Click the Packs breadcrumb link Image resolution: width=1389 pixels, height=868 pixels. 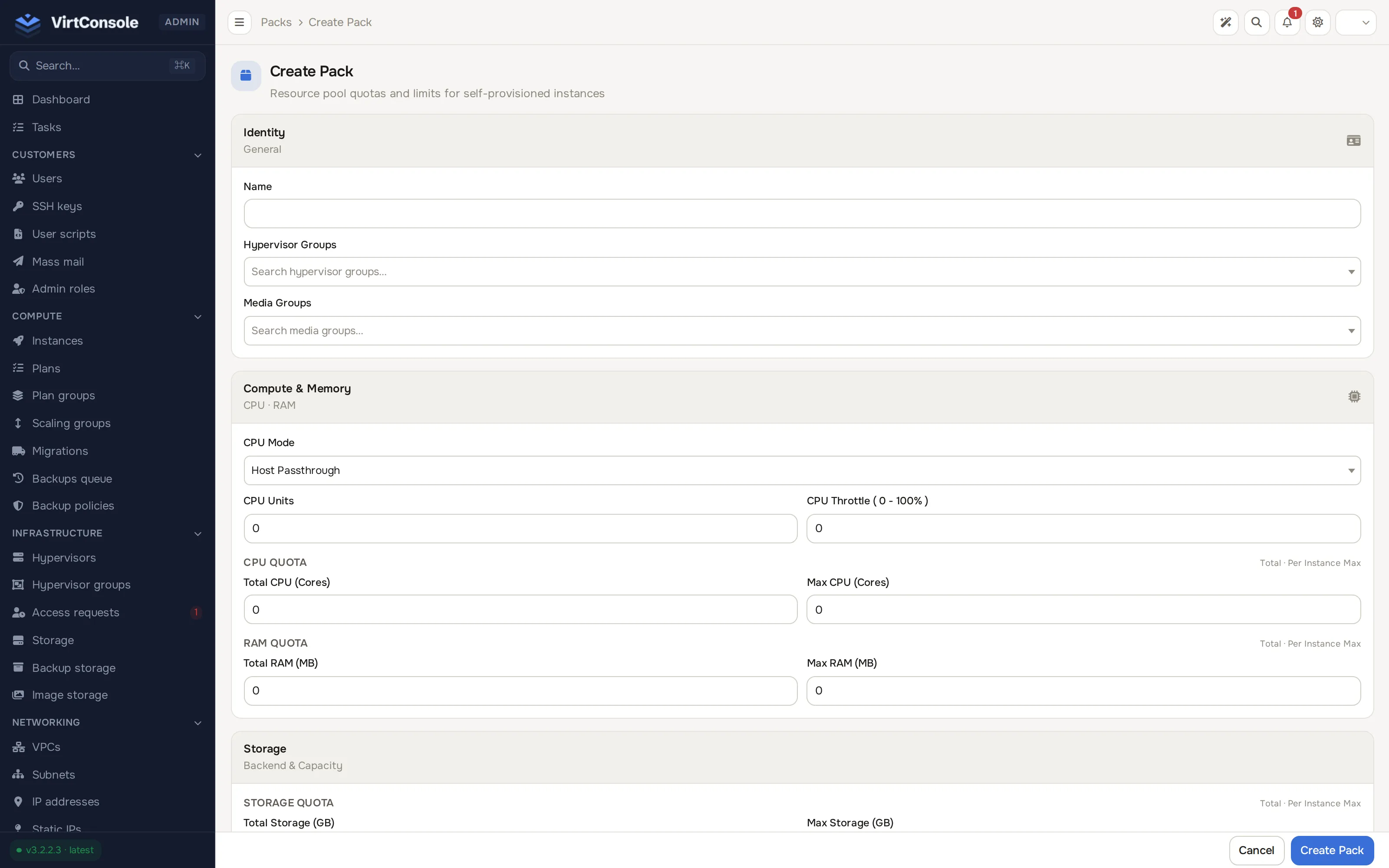[x=276, y=23]
